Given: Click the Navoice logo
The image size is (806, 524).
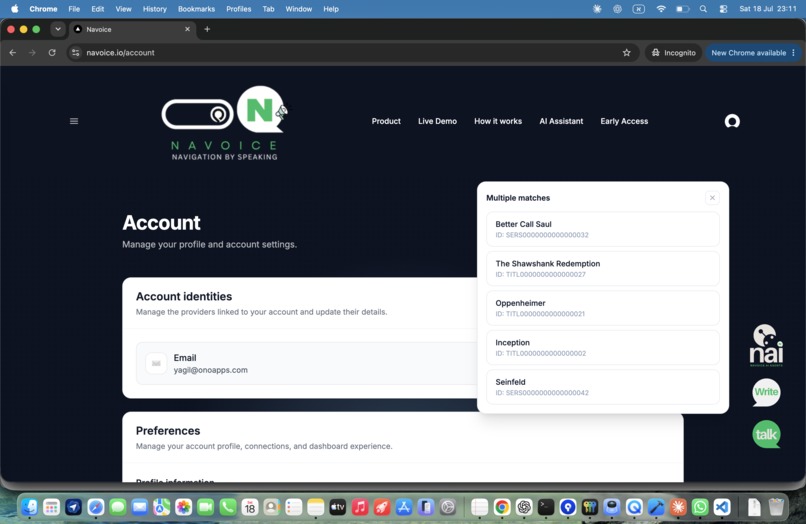Looking at the screenshot, I should 225,123.
